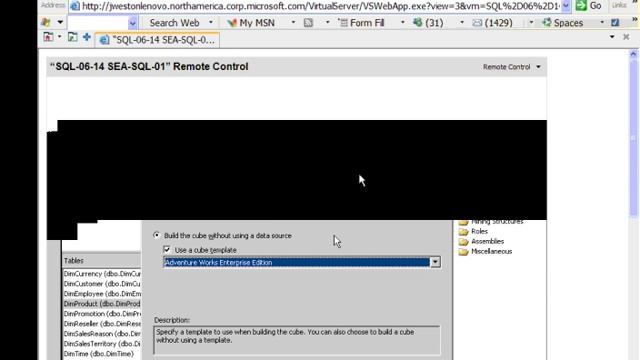The height and width of the screenshot is (360, 640).
Task: Close the current browser tab
Action: pos(626,37)
